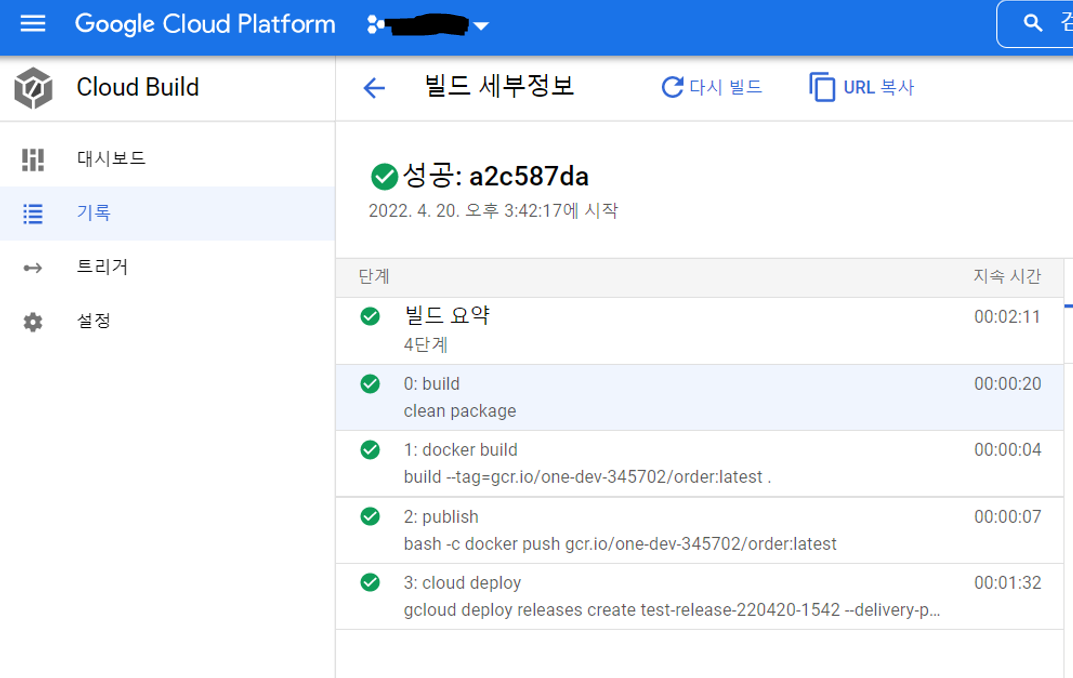Click the URL 복사 button label

point(879,88)
